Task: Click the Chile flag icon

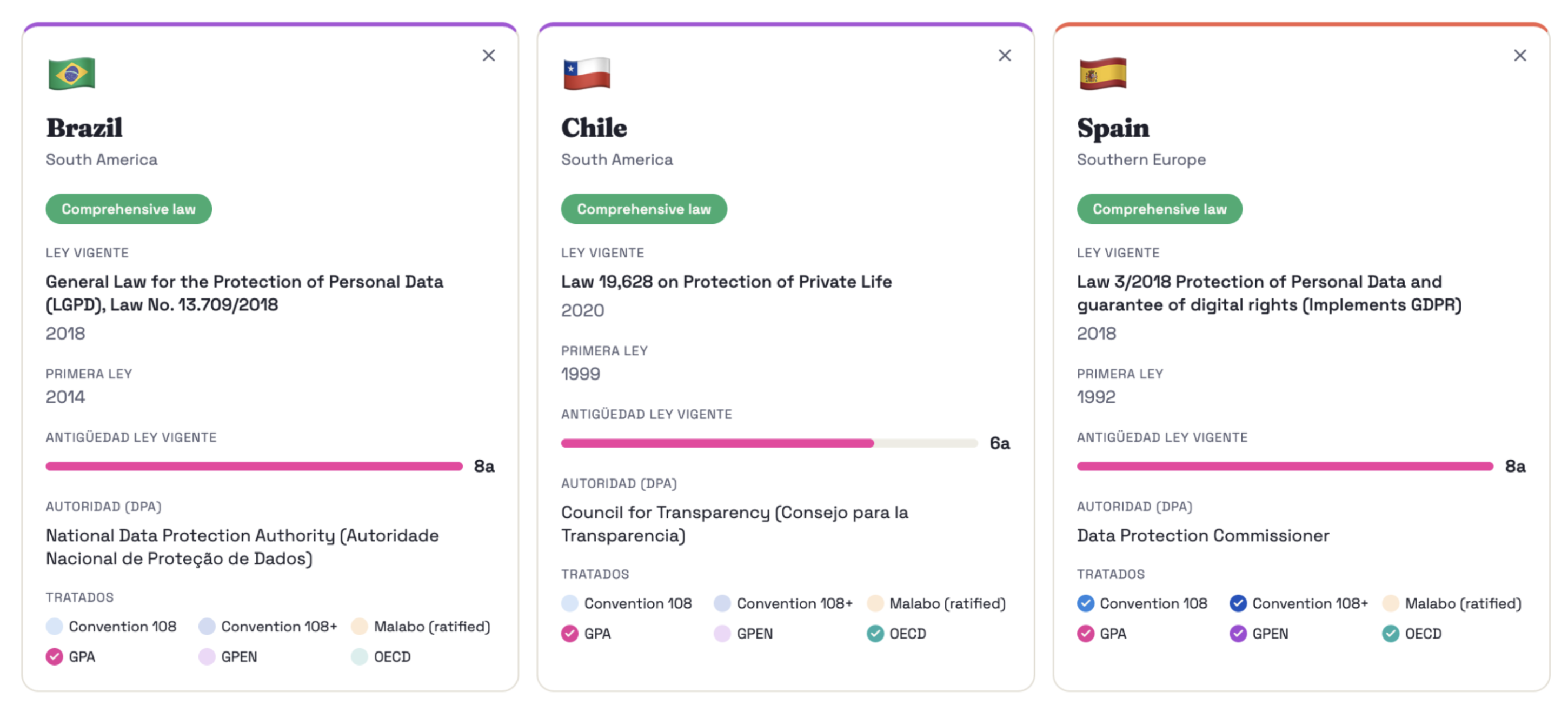Action: click(587, 73)
